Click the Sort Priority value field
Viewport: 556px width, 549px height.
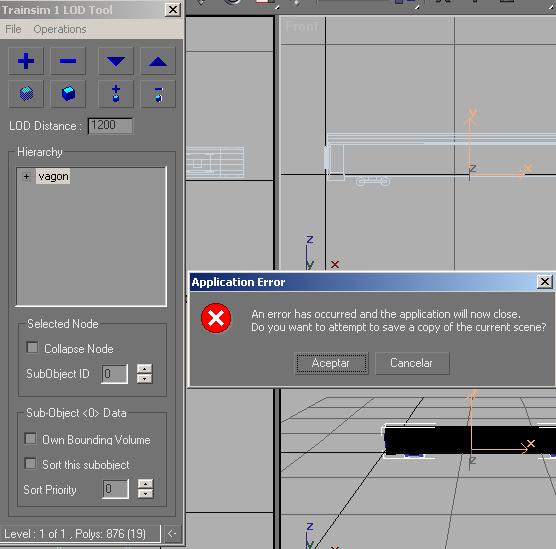click(115, 489)
